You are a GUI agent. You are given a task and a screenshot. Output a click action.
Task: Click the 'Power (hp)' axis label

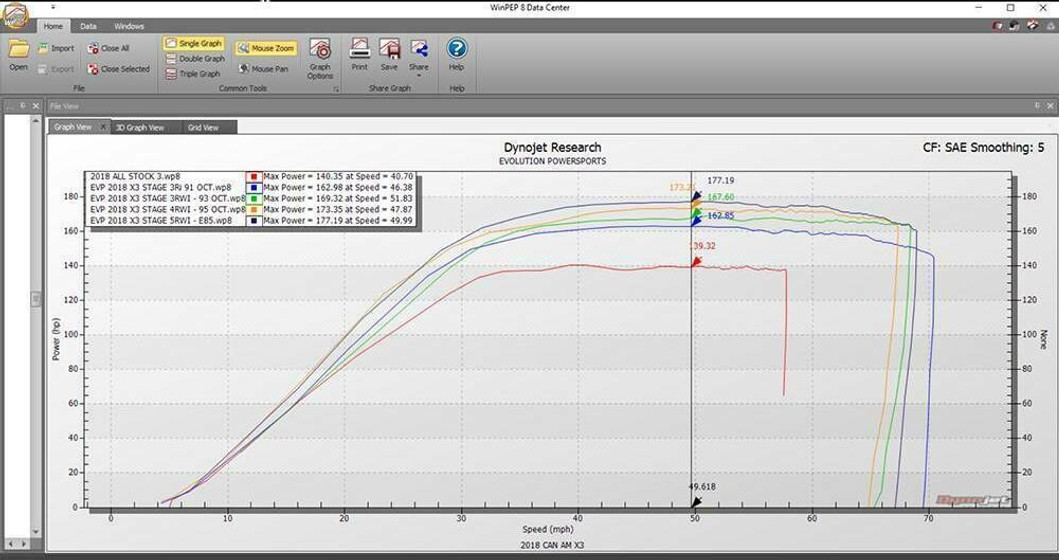pos(56,338)
